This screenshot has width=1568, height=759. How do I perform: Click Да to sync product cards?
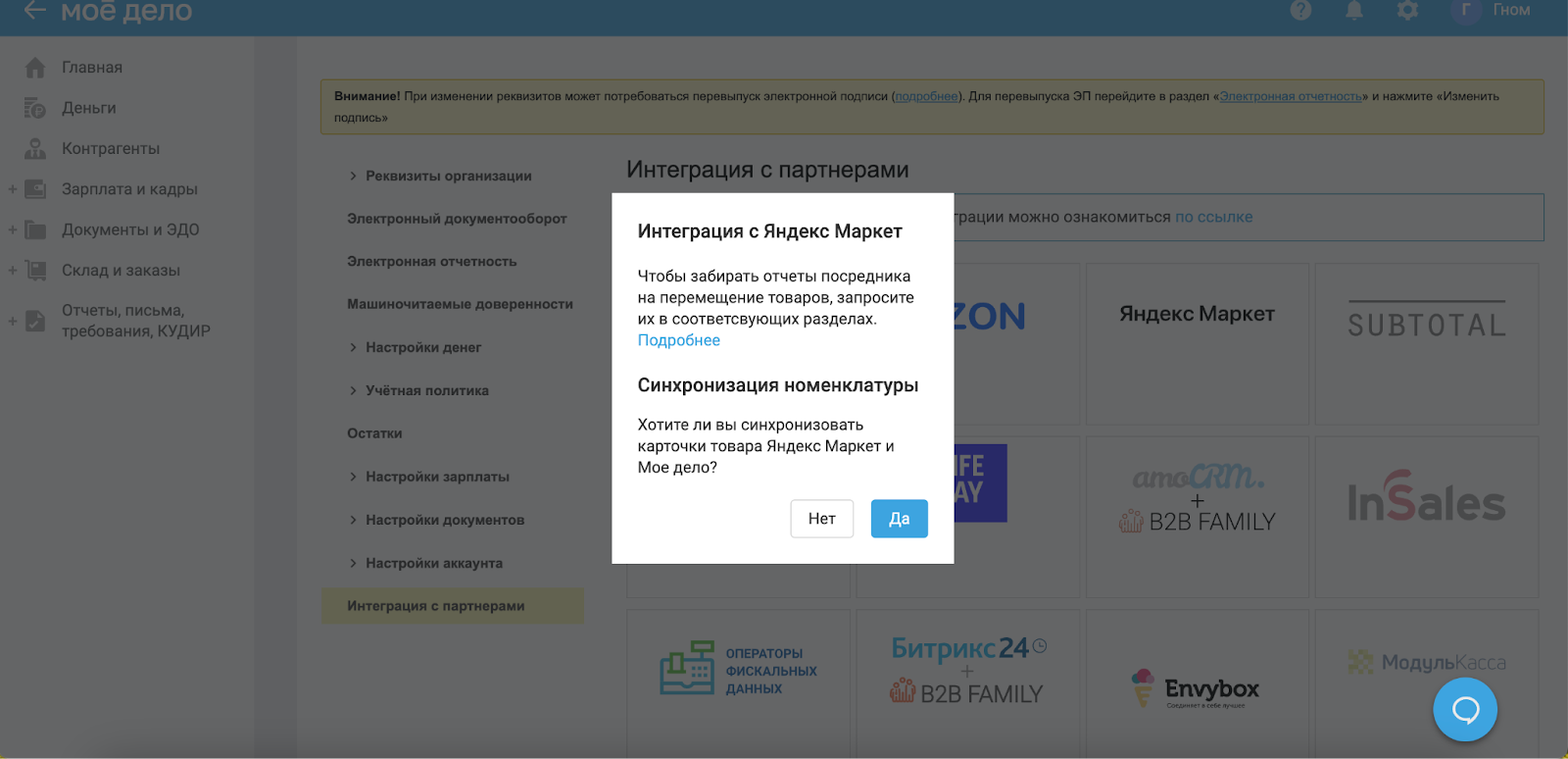900,519
